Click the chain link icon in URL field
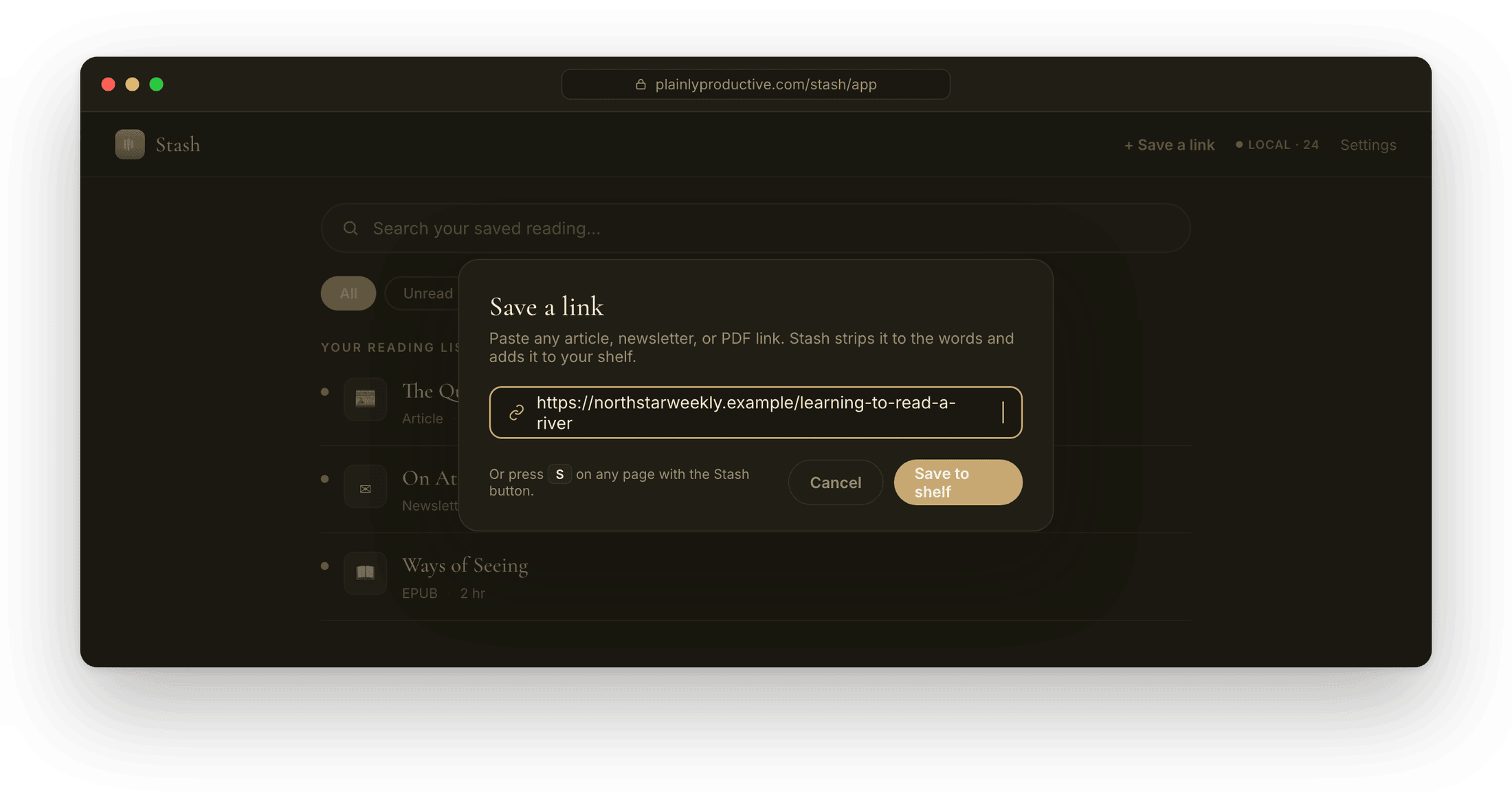Viewport: 1512px width, 802px height. (x=517, y=412)
